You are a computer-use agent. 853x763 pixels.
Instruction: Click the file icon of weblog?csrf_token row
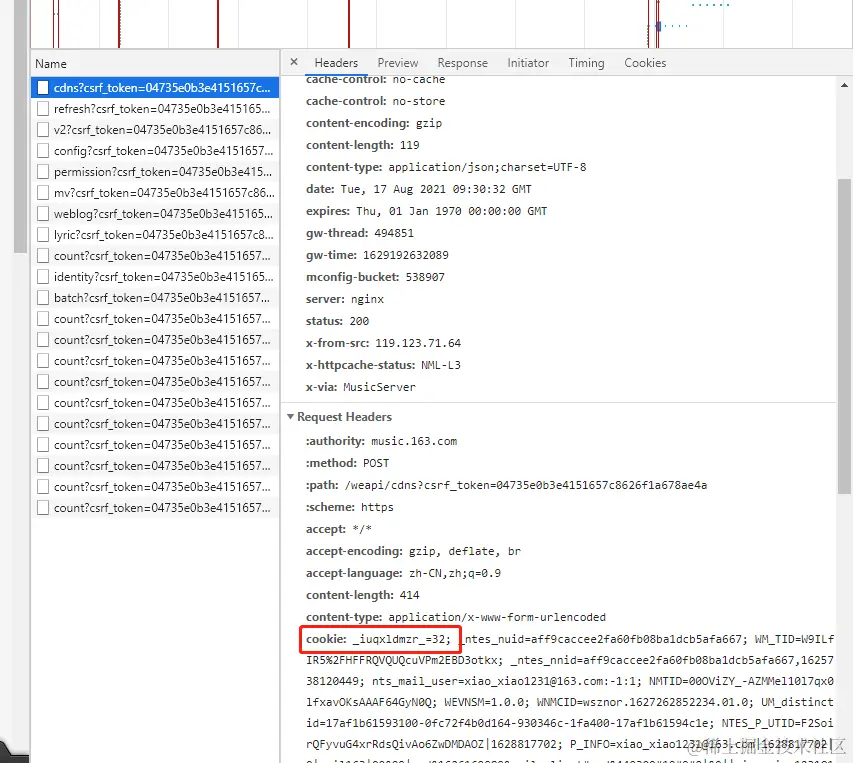pyautogui.click(x=43, y=214)
